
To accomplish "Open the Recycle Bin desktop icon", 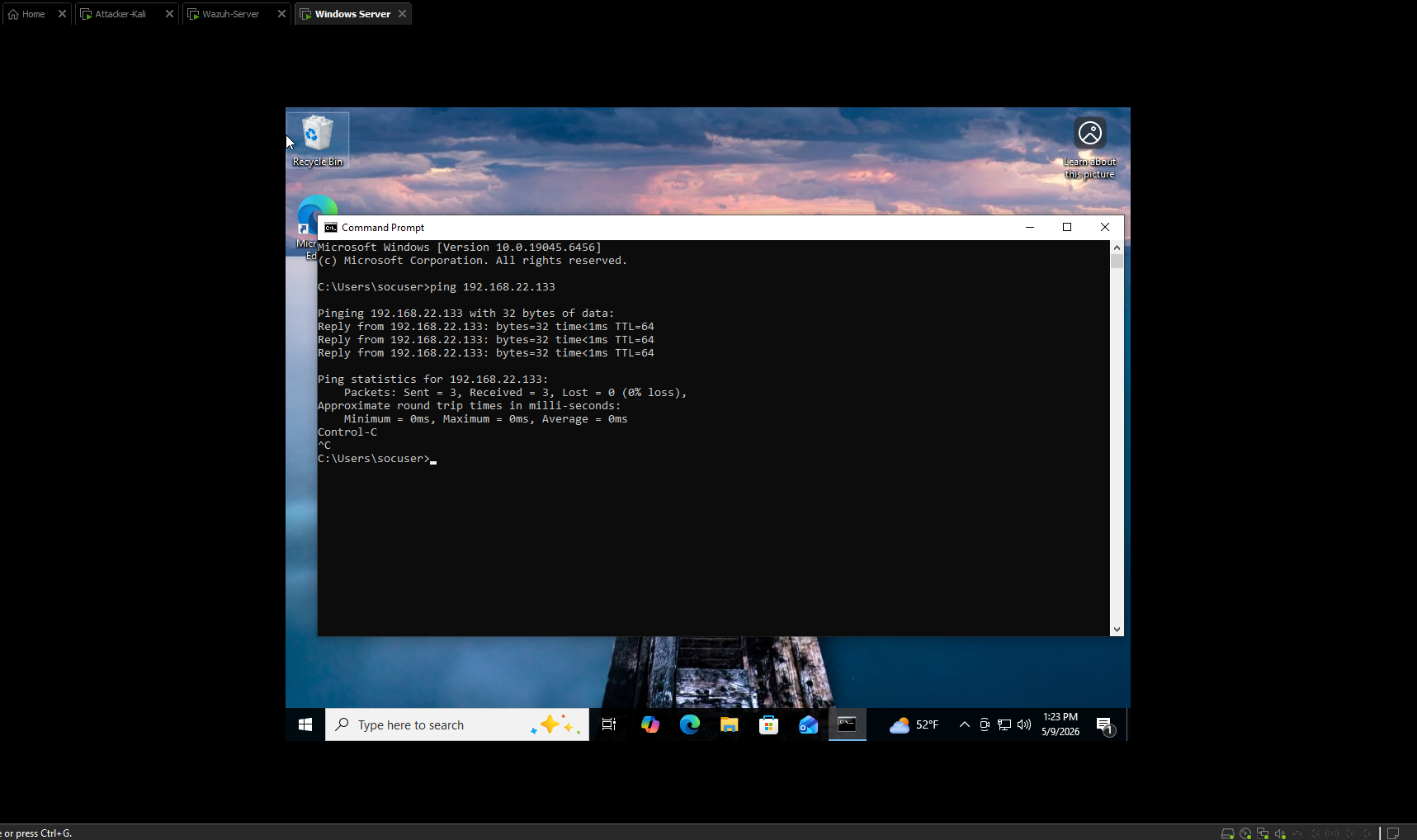I will tap(318, 140).
